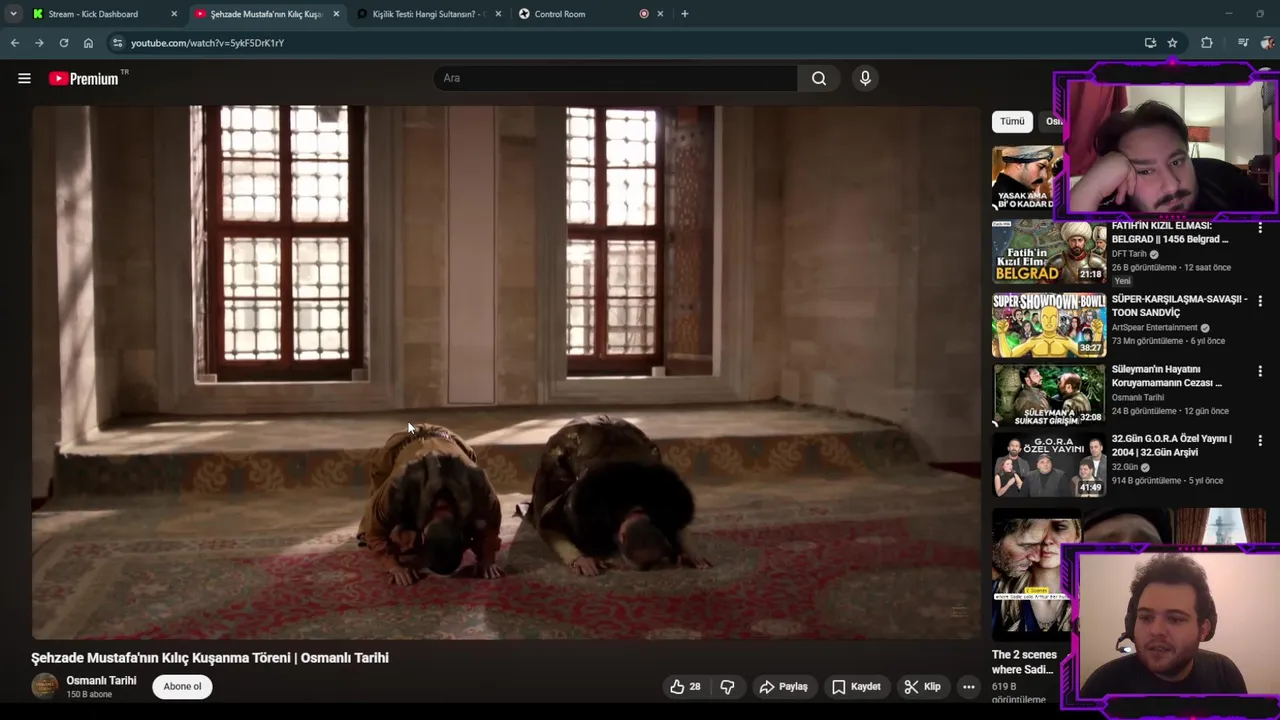Create a clip with Klip button
This screenshot has height=720, width=1280.
pos(922,687)
